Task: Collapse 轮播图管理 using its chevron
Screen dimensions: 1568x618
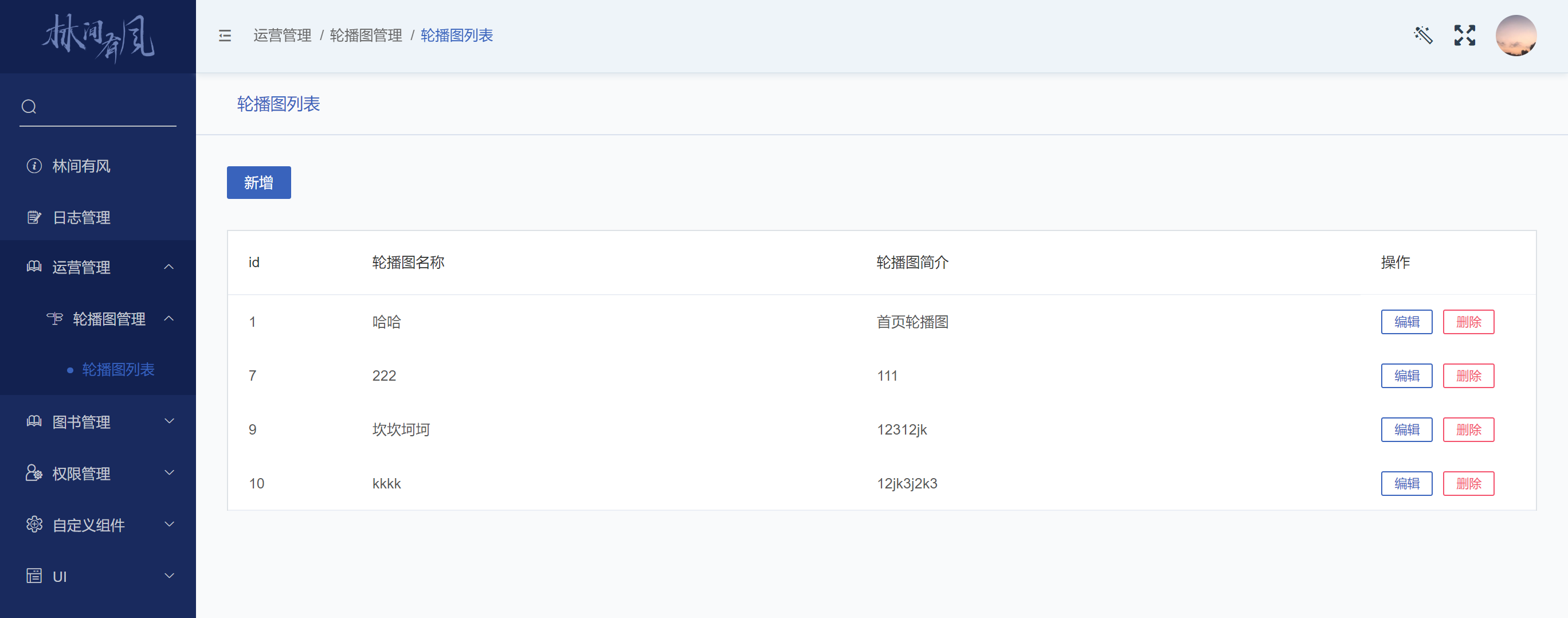Action: (x=169, y=318)
